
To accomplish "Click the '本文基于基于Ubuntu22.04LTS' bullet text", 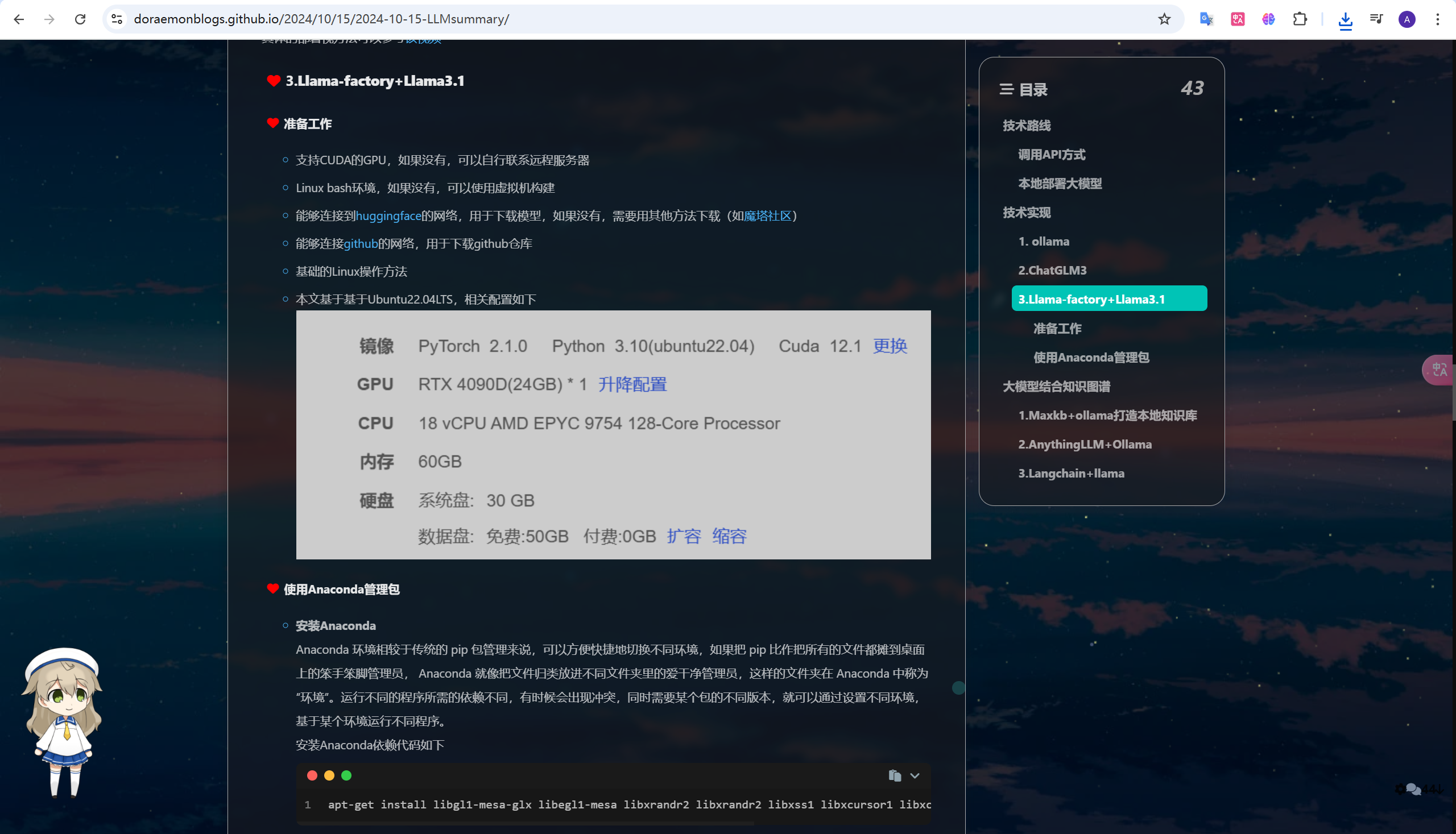I will [x=416, y=299].
